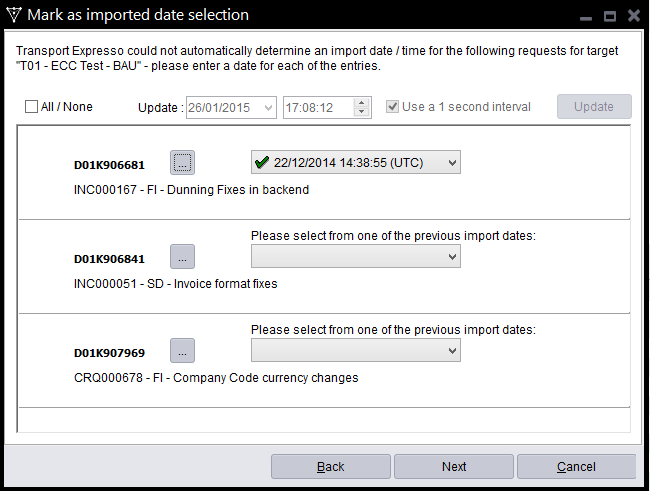This screenshot has width=650, height=491.
Task: Click the Update button at top right
Action: 594,107
